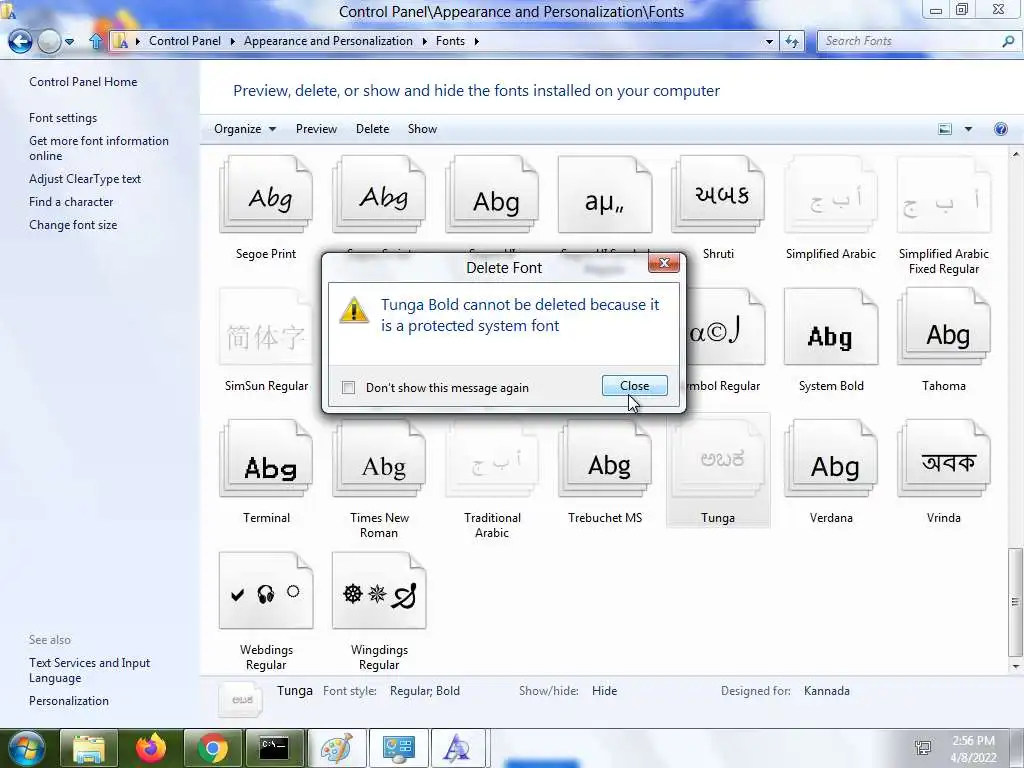Select the Times New Roman font icon
This screenshot has height=768, width=1024.
379,458
